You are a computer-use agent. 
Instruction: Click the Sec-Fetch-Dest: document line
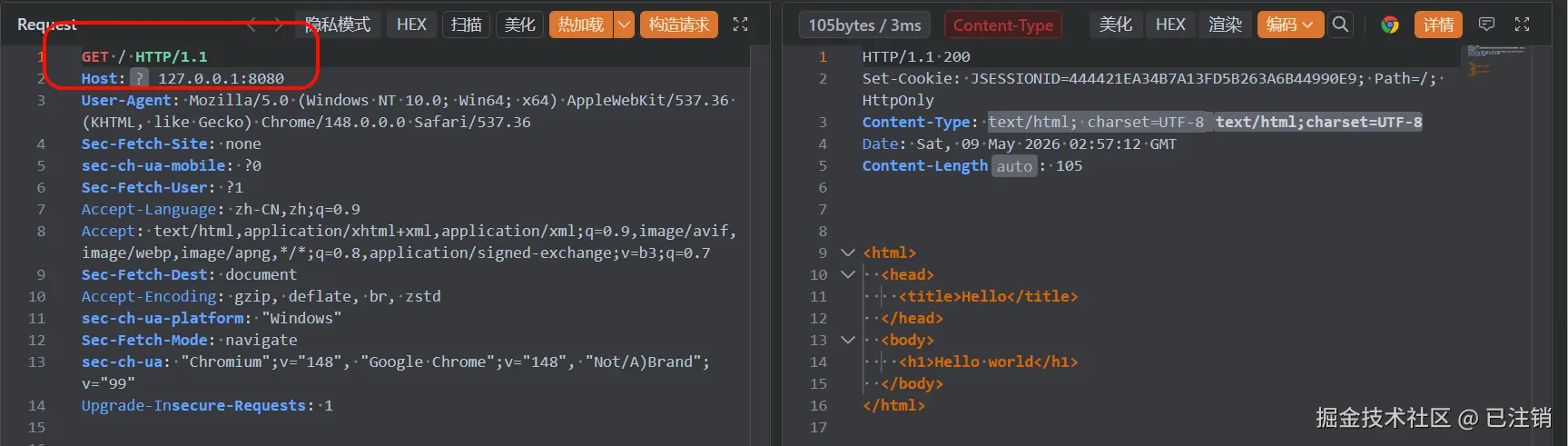point(189,274)
